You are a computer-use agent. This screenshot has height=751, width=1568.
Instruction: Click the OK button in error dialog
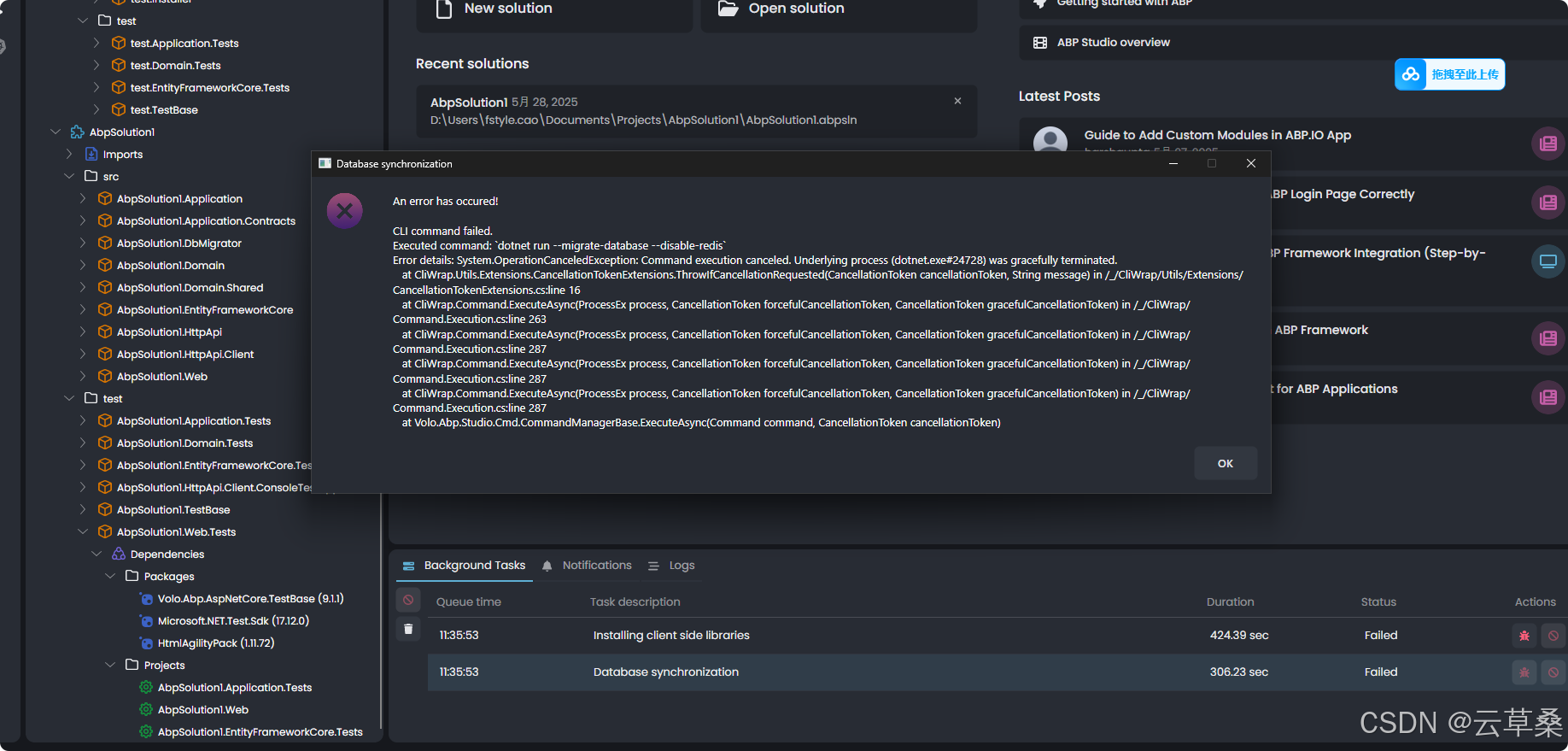point(1226,463)
